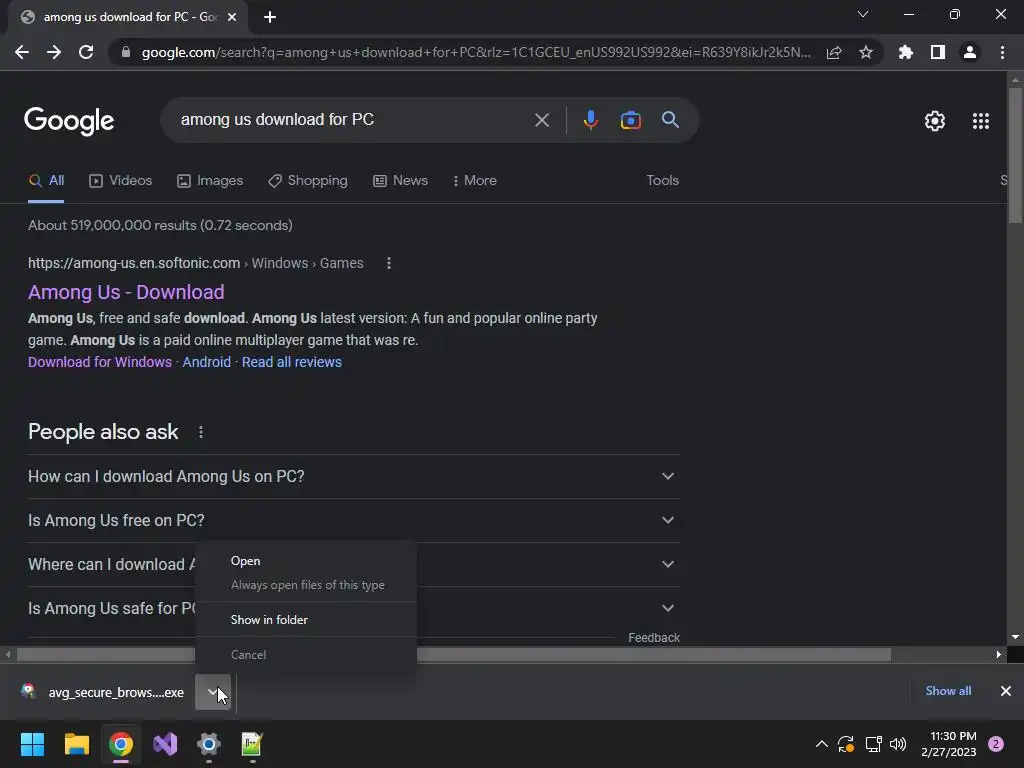Clear the search box text
This screenshot has height=768, width=1024.
tap(541, 120)
